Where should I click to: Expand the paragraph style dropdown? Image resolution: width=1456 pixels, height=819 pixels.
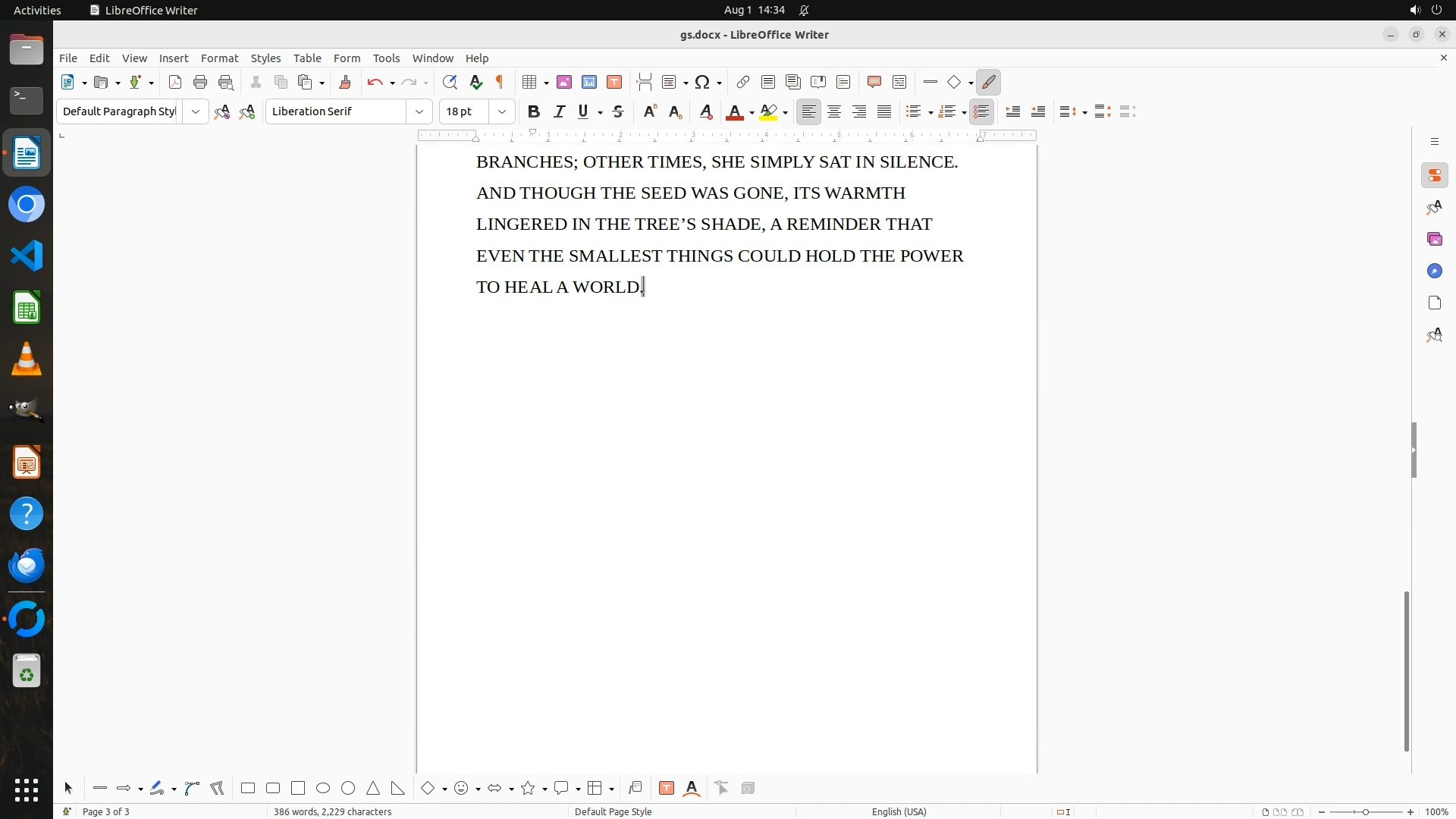click(x=195, y=111)
